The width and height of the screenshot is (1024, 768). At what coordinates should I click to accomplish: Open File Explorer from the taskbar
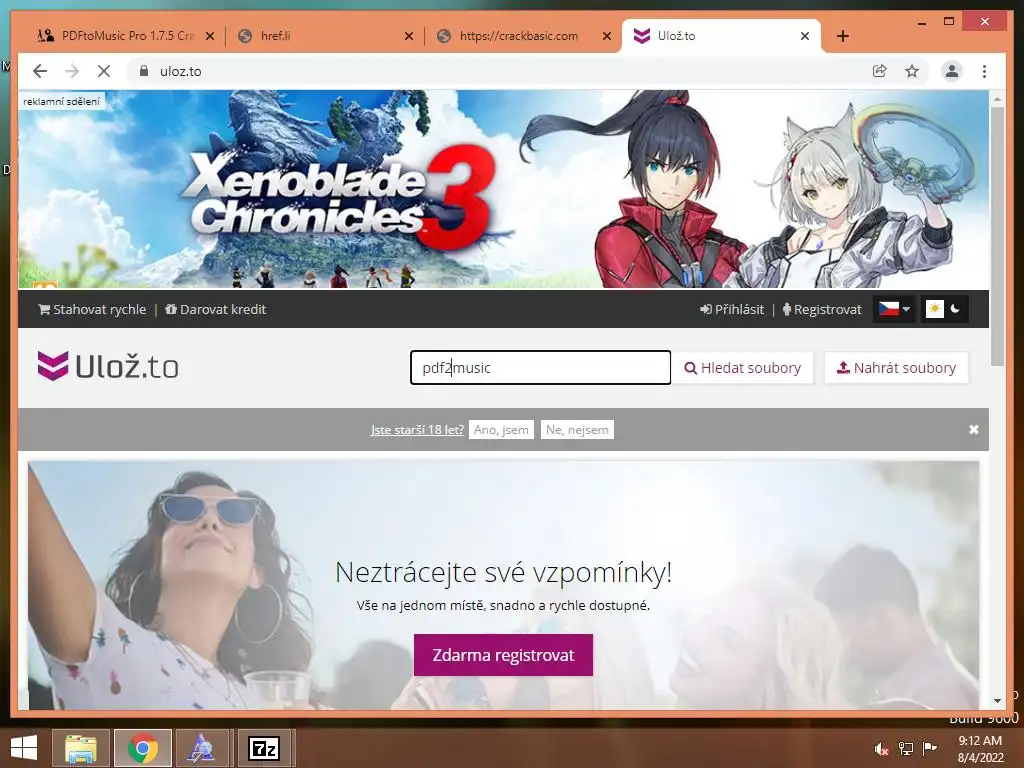click(81, 748)
